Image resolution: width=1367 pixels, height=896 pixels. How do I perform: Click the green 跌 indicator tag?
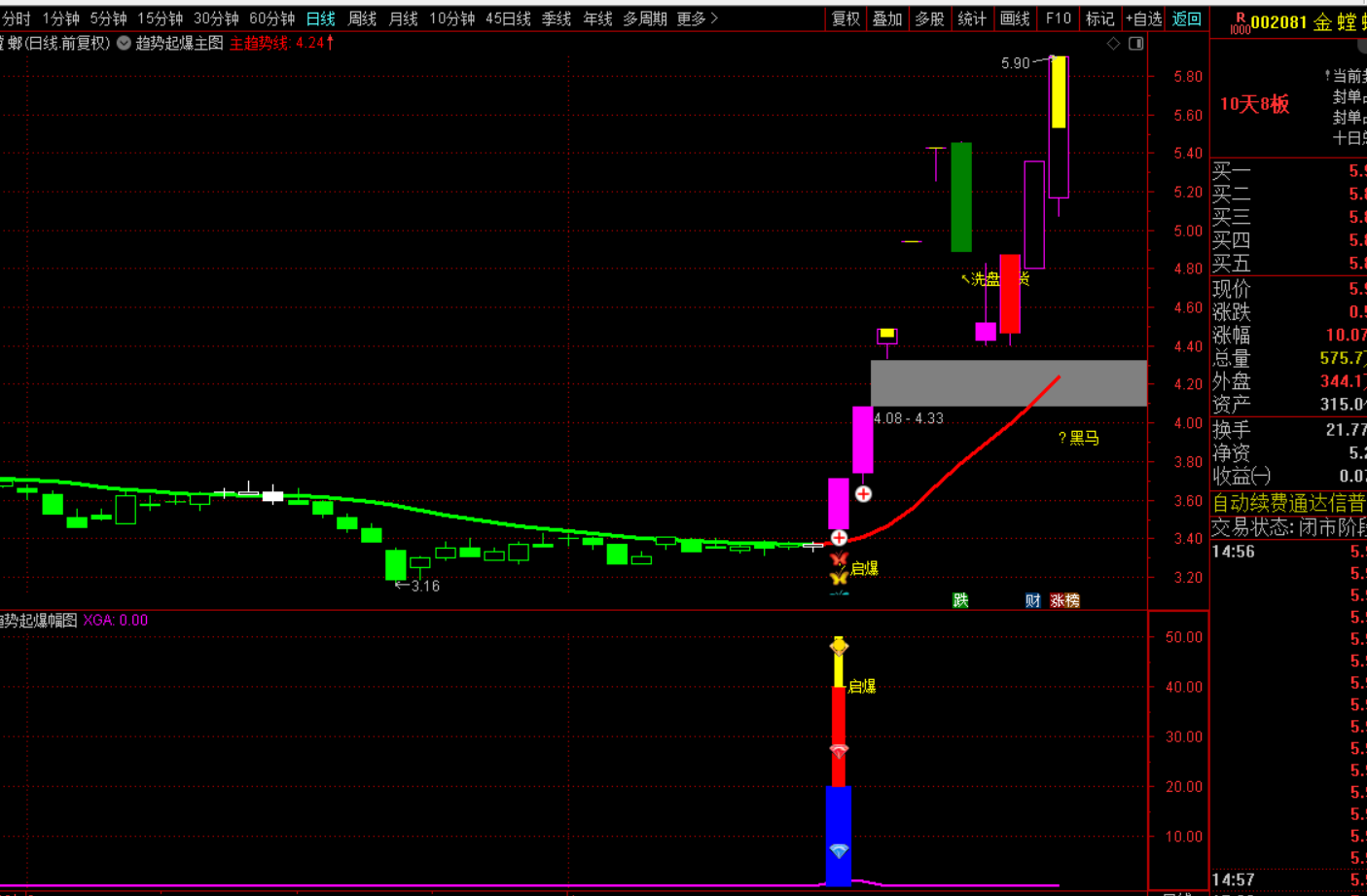(x=960, y=600)
